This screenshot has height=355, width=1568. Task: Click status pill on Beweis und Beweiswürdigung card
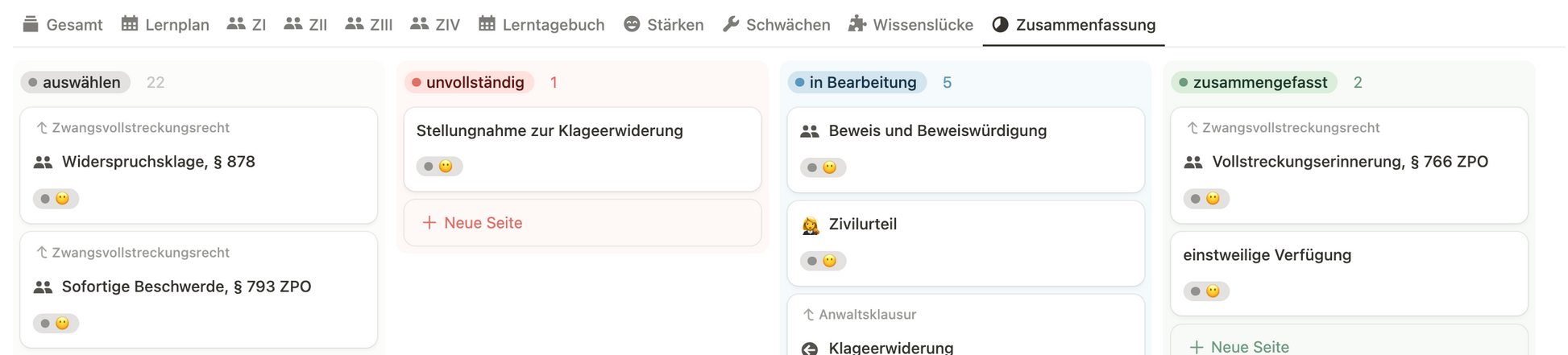pos(823,167)
